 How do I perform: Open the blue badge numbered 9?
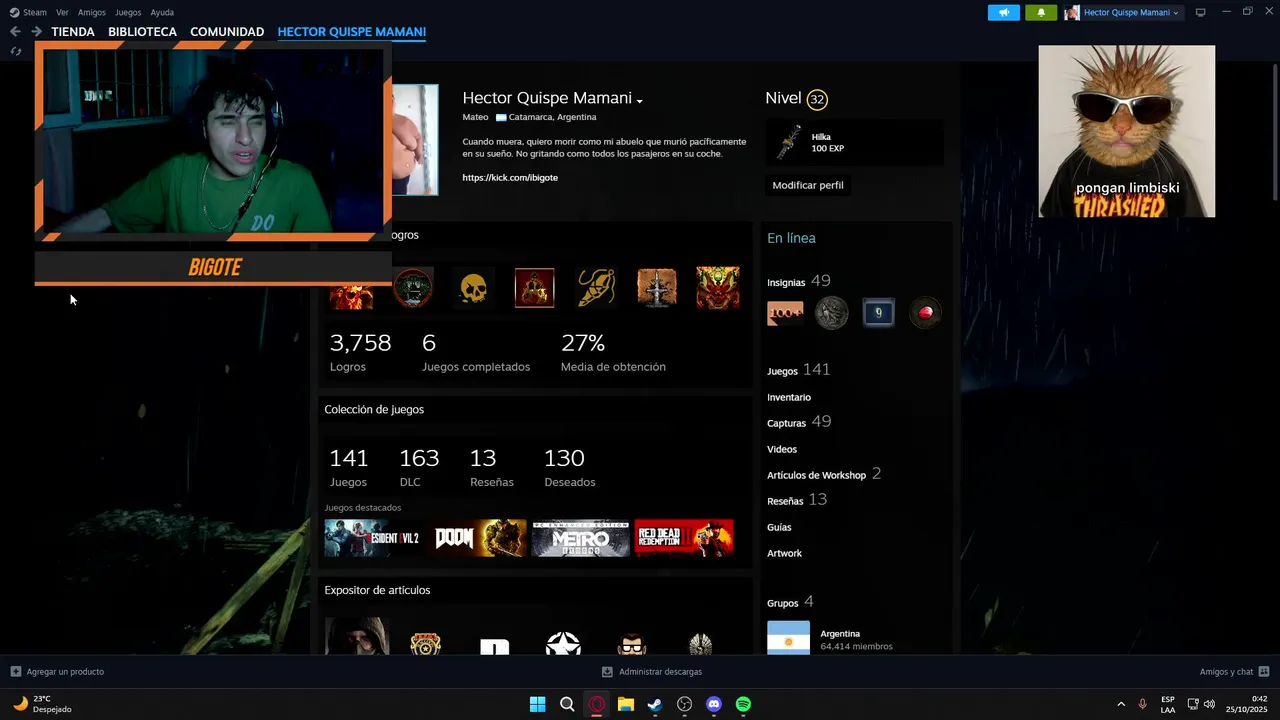click(x=878, y=313)
